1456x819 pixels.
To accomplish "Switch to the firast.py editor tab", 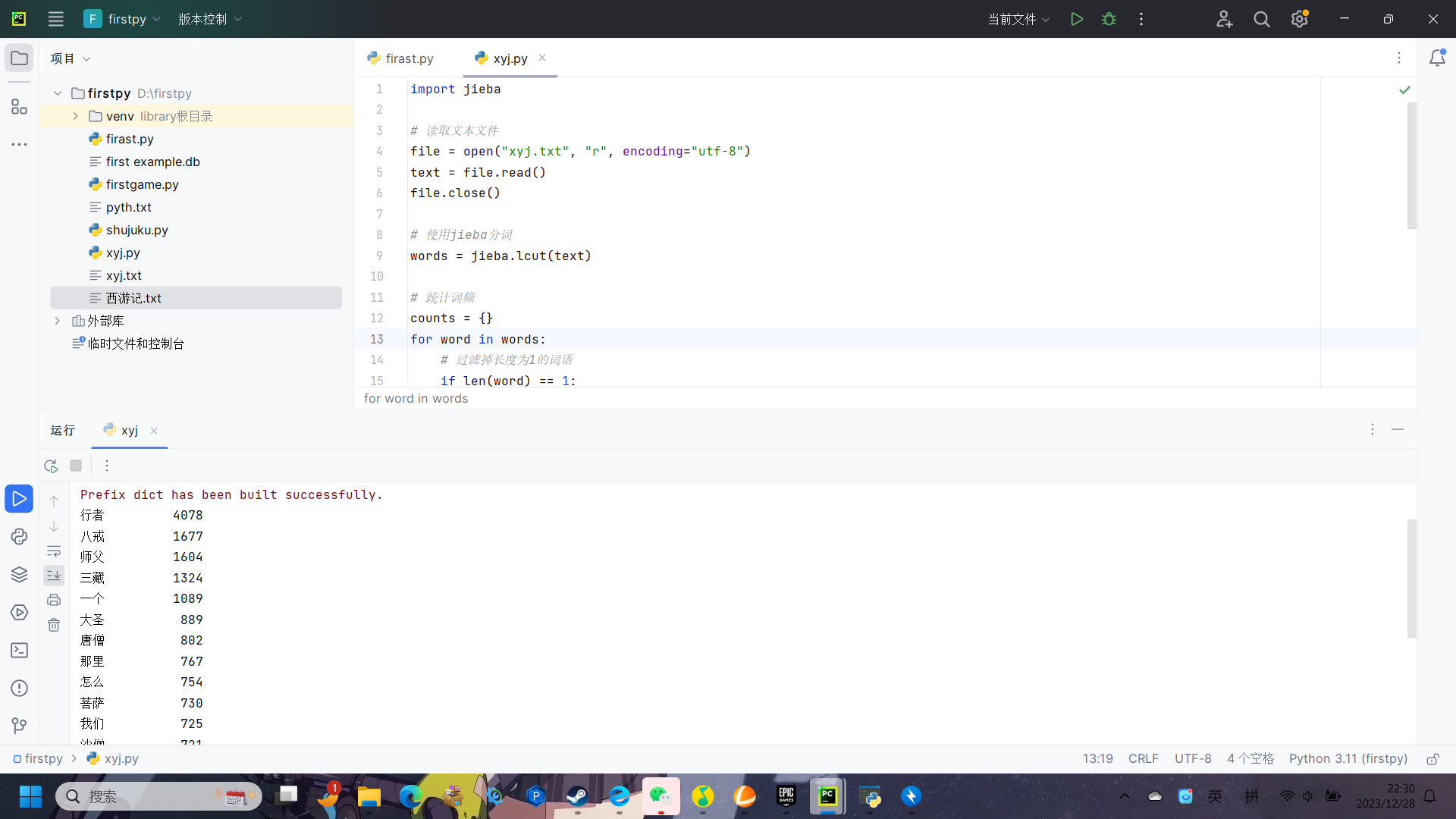I will [x=400, y=58].
